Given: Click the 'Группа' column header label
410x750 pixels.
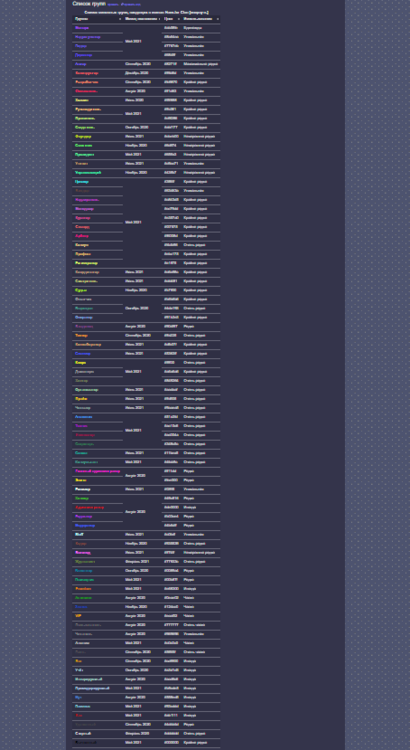Looking at the screenshot, I should point(81,19).
